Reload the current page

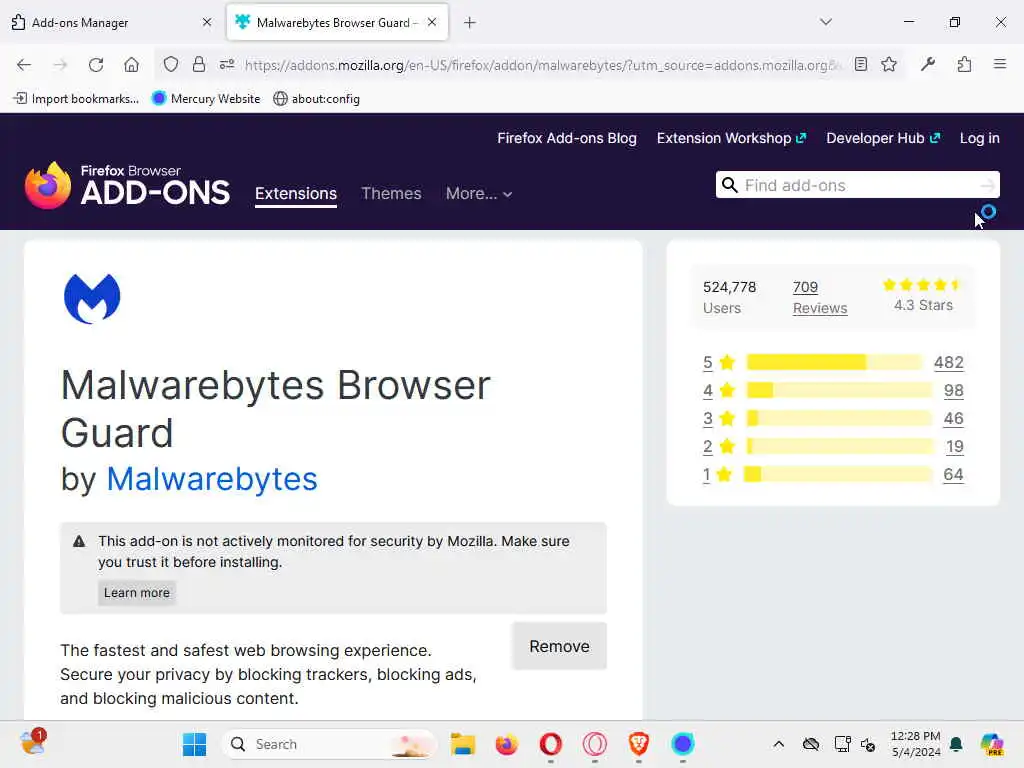tap(96, 65)
